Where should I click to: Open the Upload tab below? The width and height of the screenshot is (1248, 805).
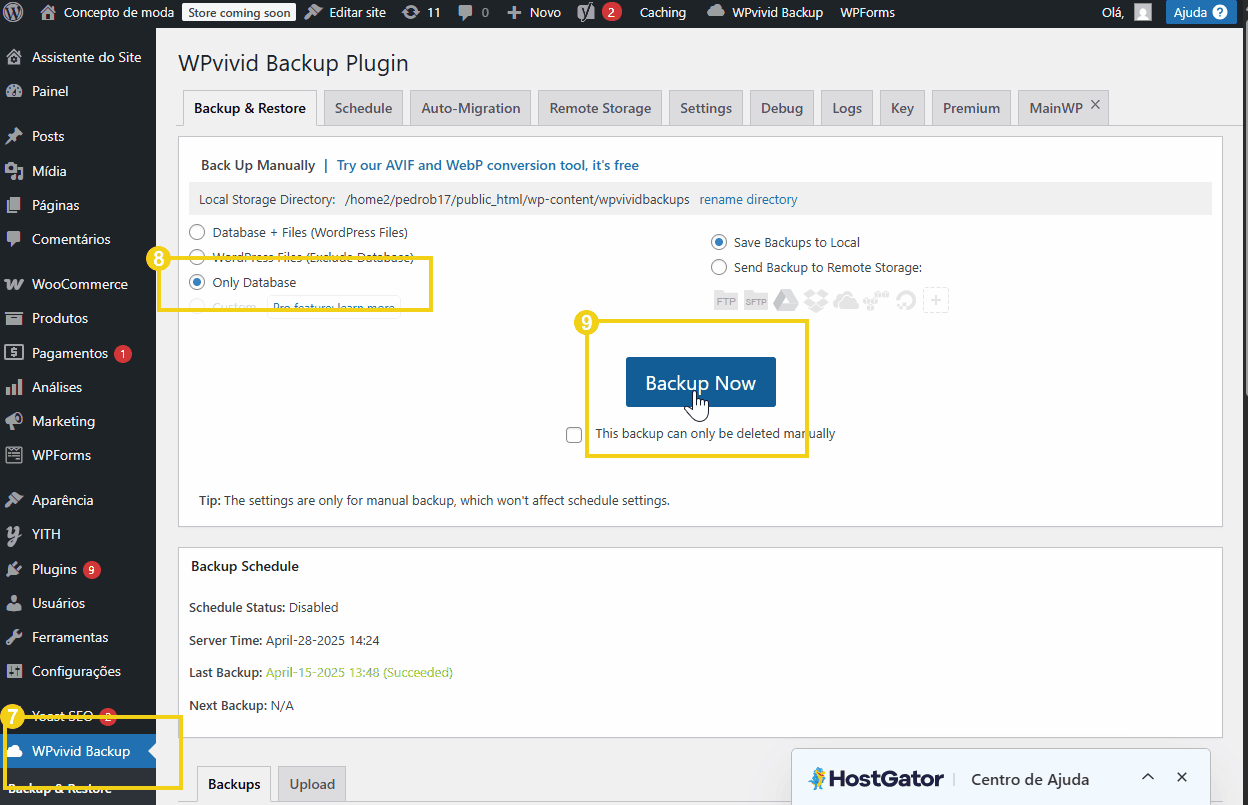[x=312, y=784]
